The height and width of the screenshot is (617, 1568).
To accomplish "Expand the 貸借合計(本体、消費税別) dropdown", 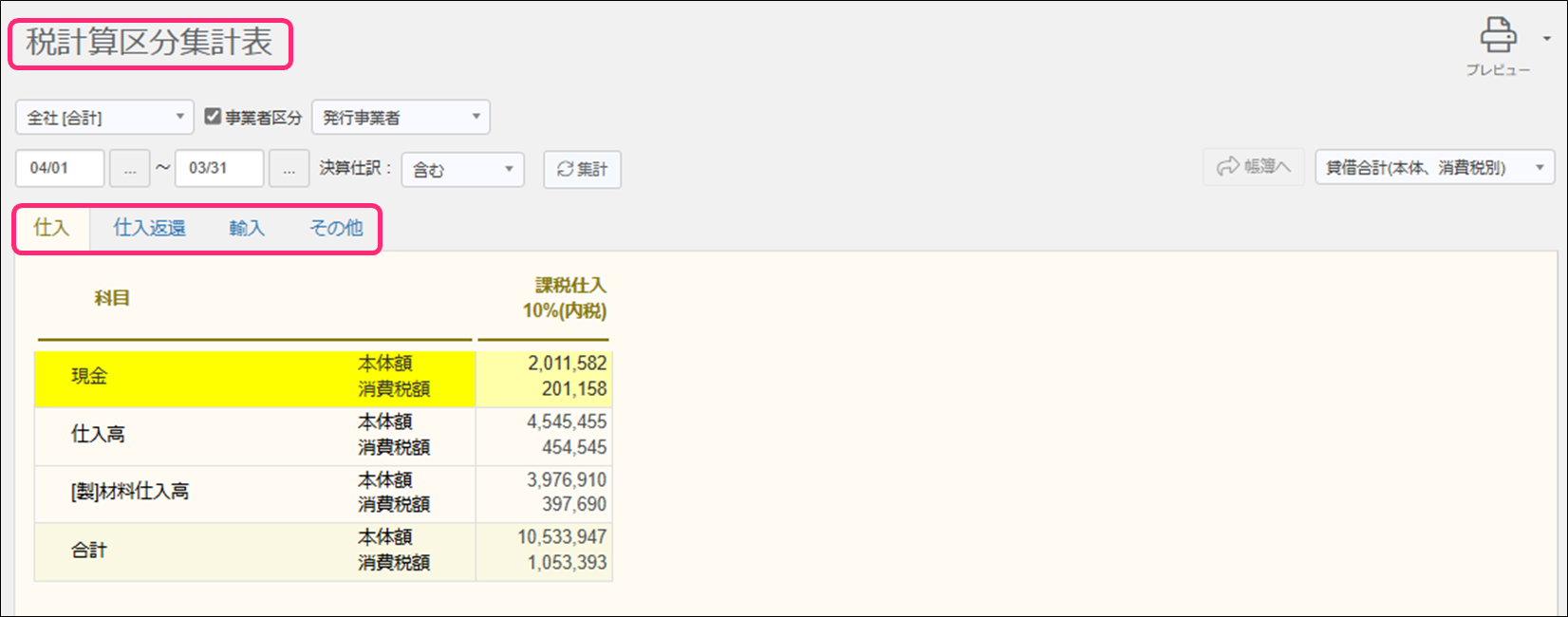I will tap(1433, 168).
